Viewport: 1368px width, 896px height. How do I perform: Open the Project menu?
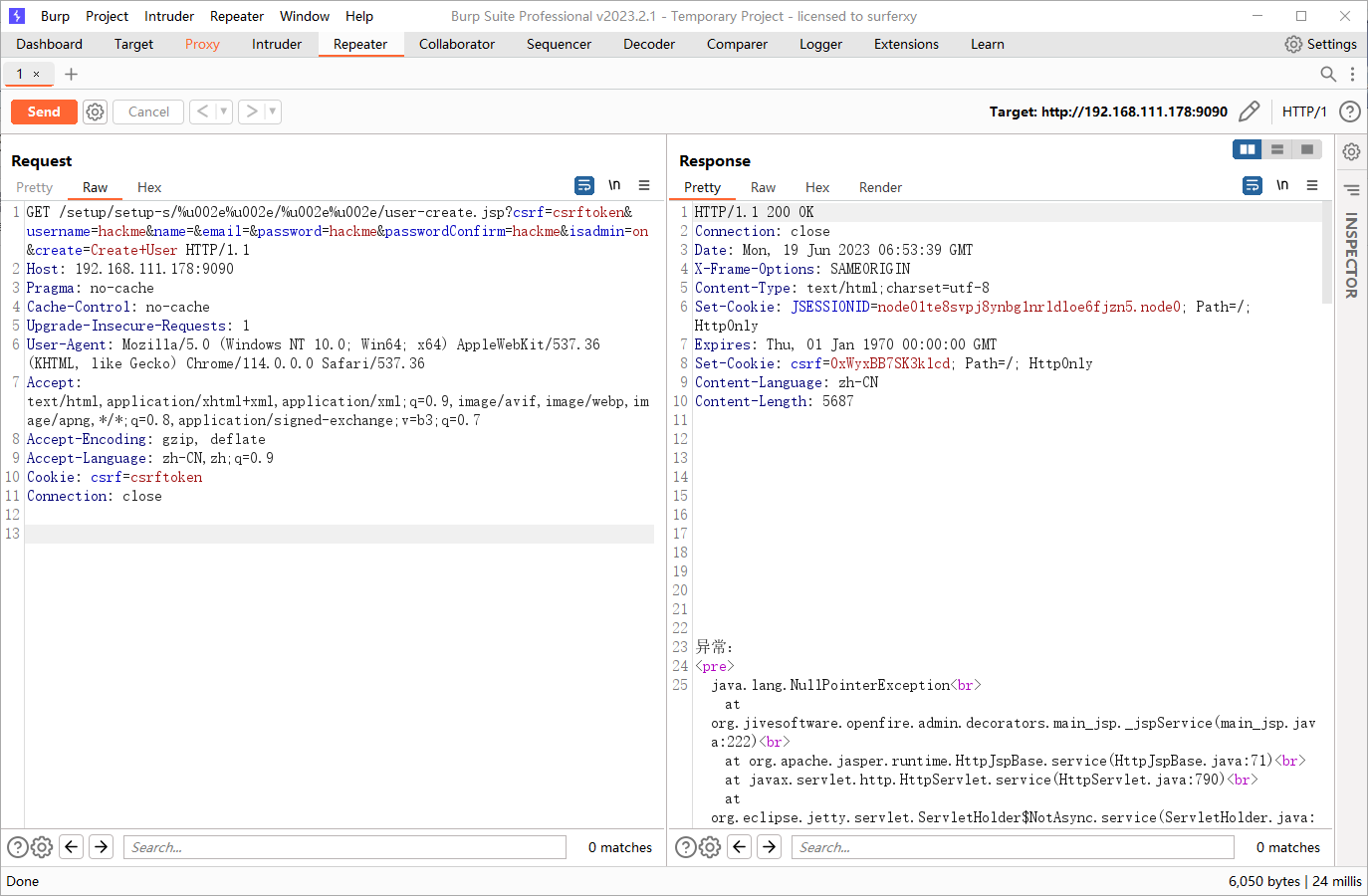[107, 16]
